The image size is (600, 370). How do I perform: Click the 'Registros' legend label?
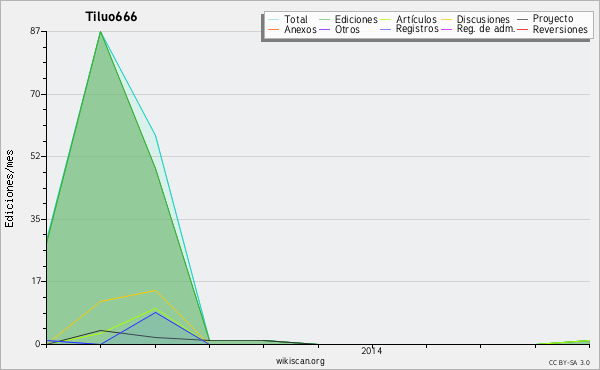click(x=417, y=29)
